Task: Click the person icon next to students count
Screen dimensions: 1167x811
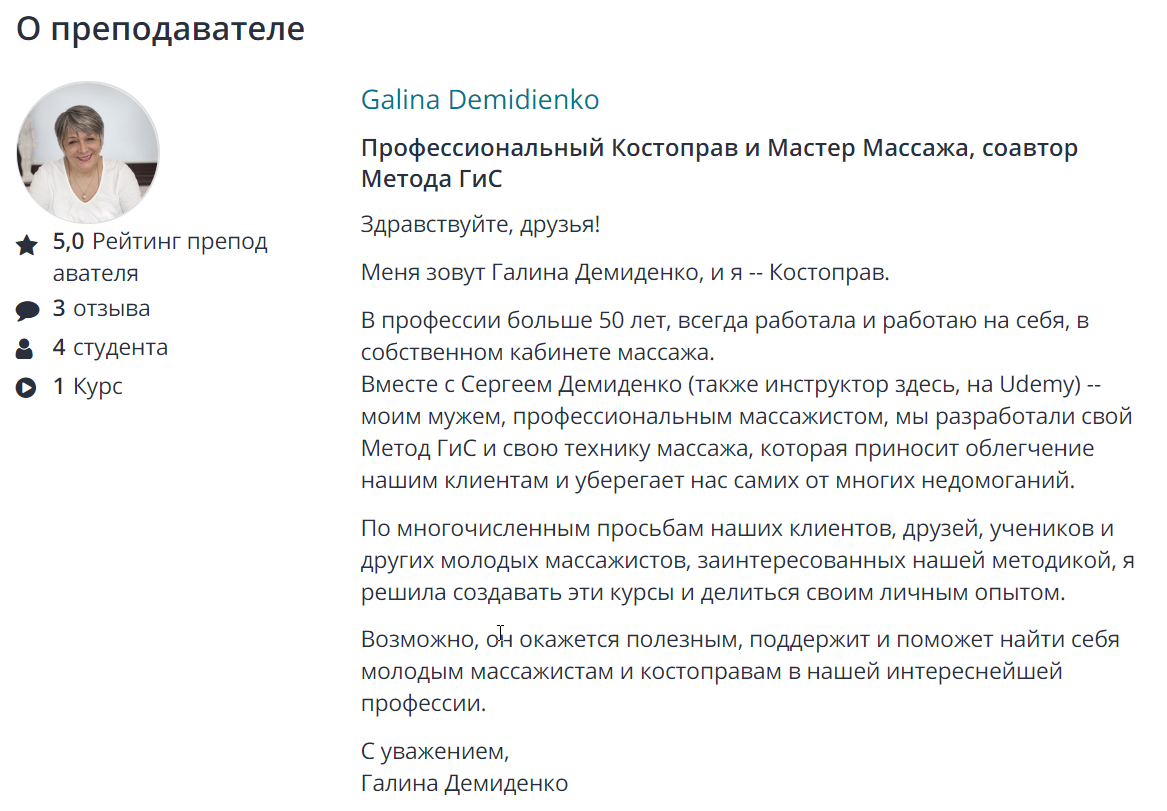Action: click(x=26, y=349)
